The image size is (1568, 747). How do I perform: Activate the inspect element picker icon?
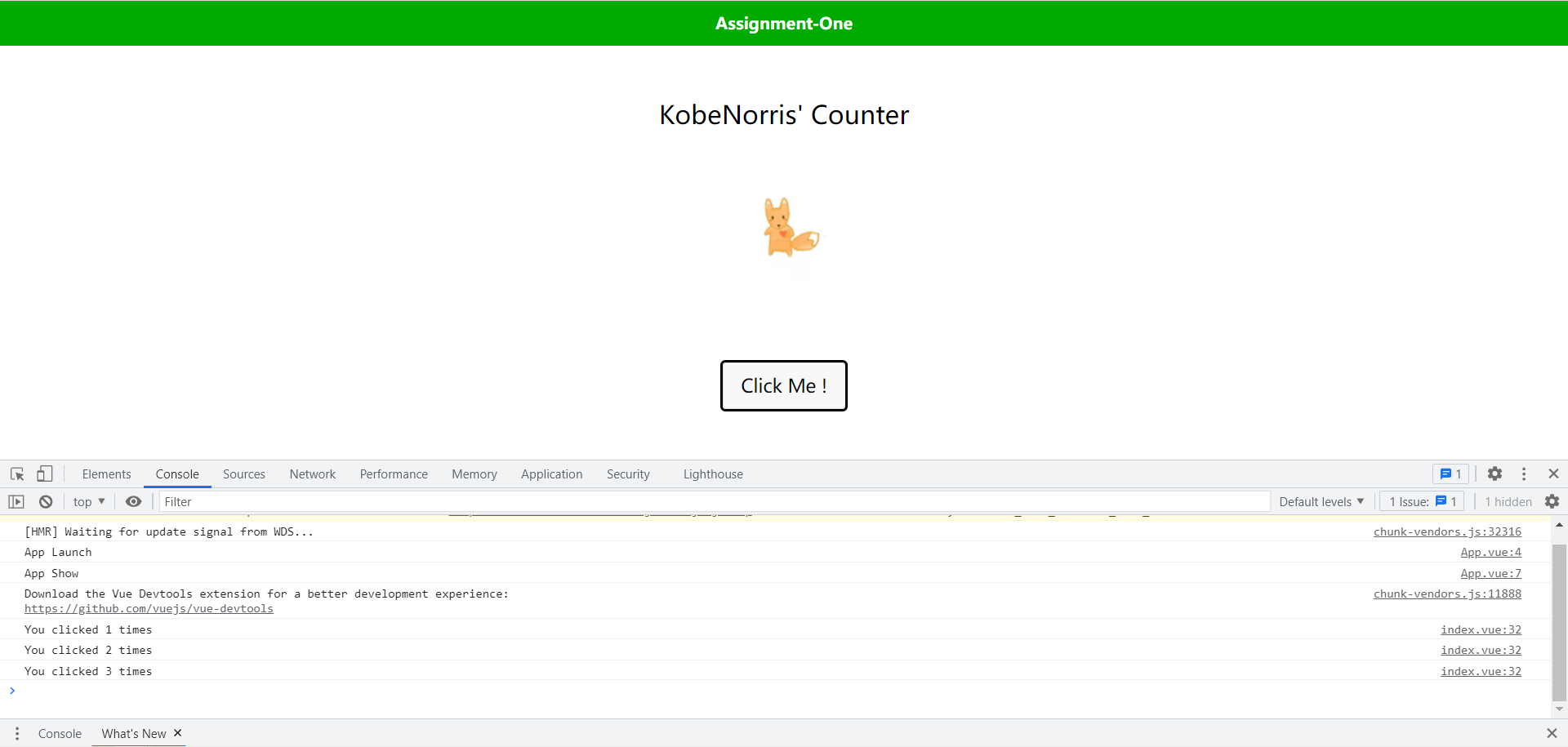[17, 474]
